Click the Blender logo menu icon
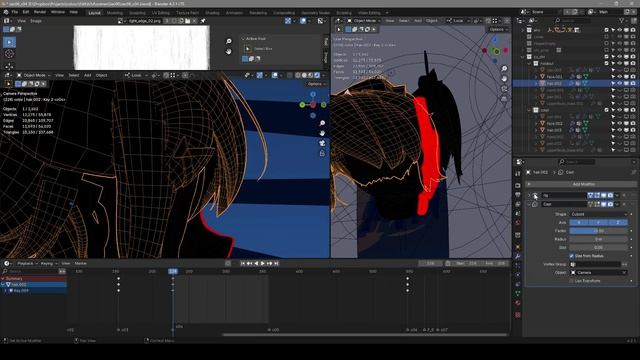640x360 pixels. (6, 12)
